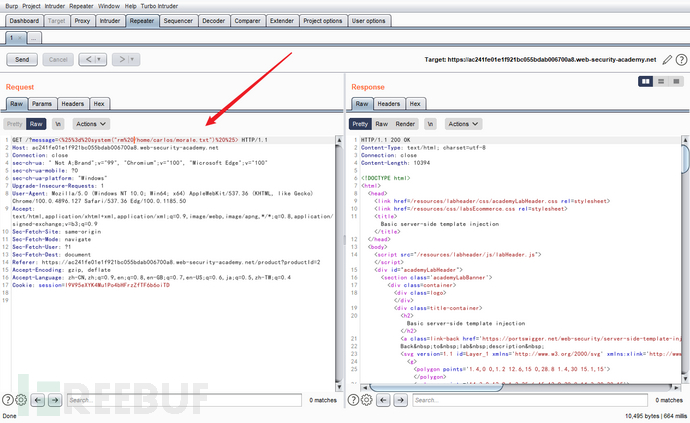Go to previous match in request search

tap(38, 400)
